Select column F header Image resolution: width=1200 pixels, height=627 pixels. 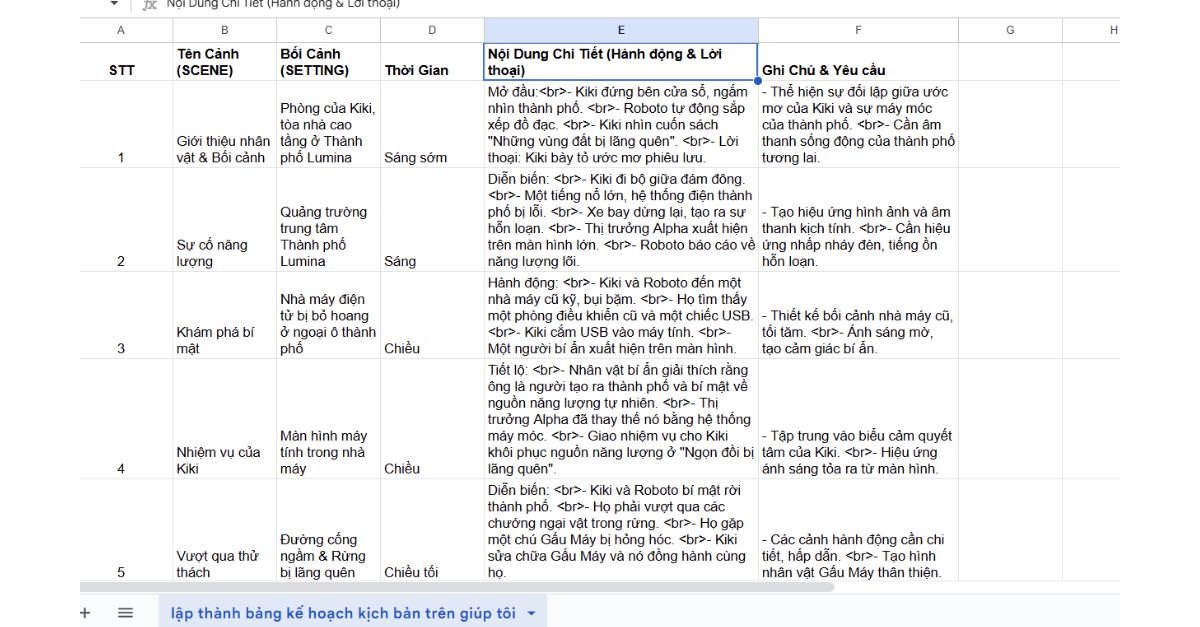[x=858, y=30]
